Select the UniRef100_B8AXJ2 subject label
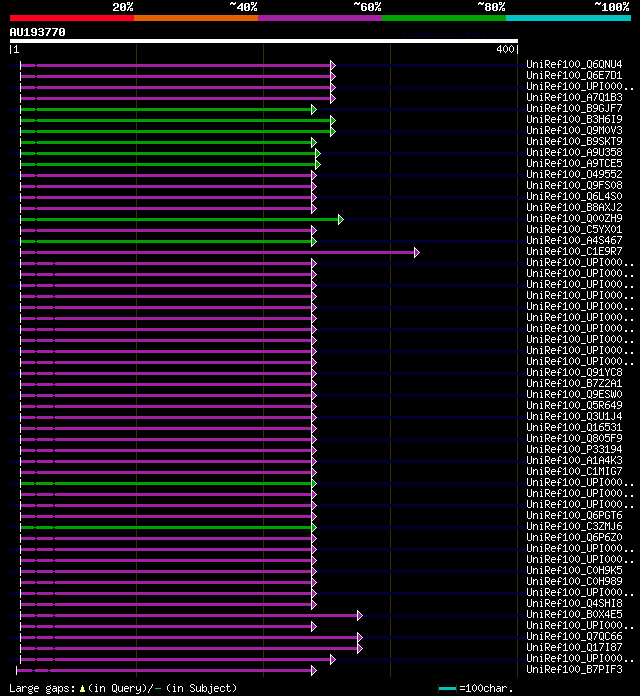640x696 pixels. coord(574,207)
